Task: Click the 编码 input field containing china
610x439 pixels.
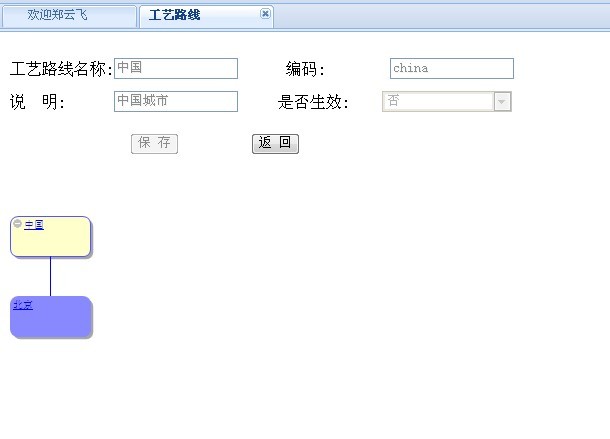Action: coord(452,68)
